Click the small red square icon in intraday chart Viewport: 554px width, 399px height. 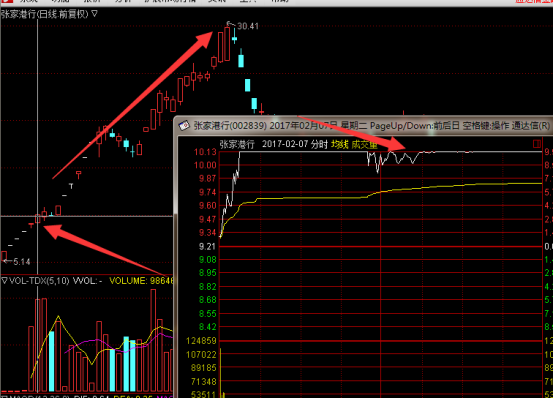(537, 143)
